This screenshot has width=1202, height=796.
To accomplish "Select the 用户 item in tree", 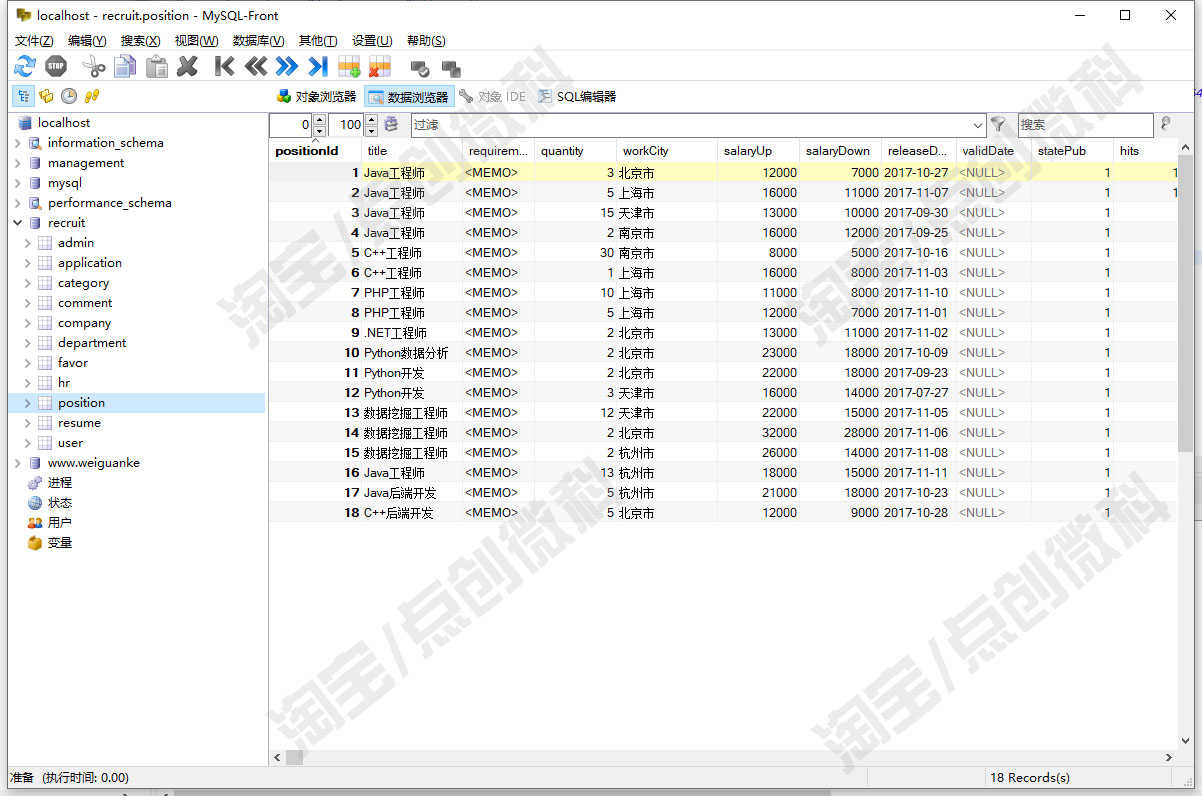I will tap(59, 523).
